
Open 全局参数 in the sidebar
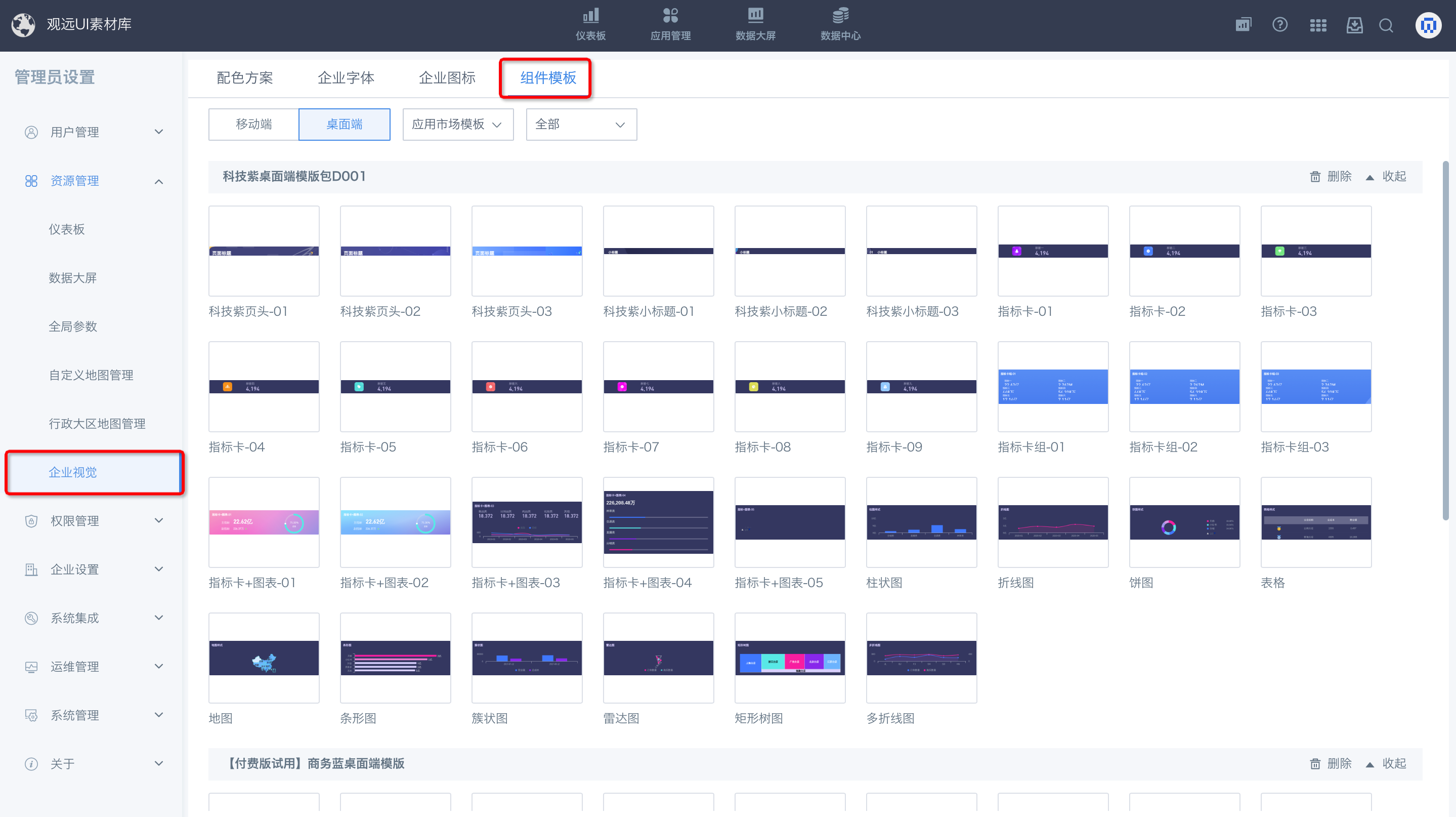(x=72, y=327)
